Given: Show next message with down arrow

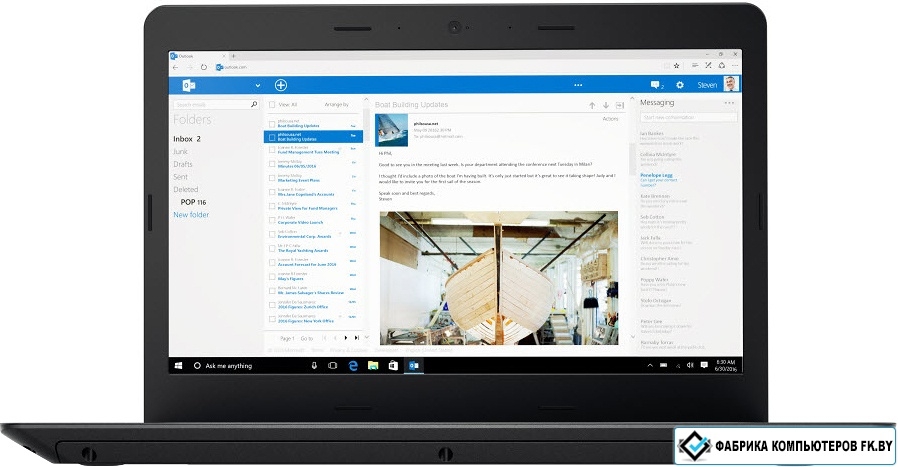Looking at the screenshot, I should pyautogui.click(x=606, y=105).
